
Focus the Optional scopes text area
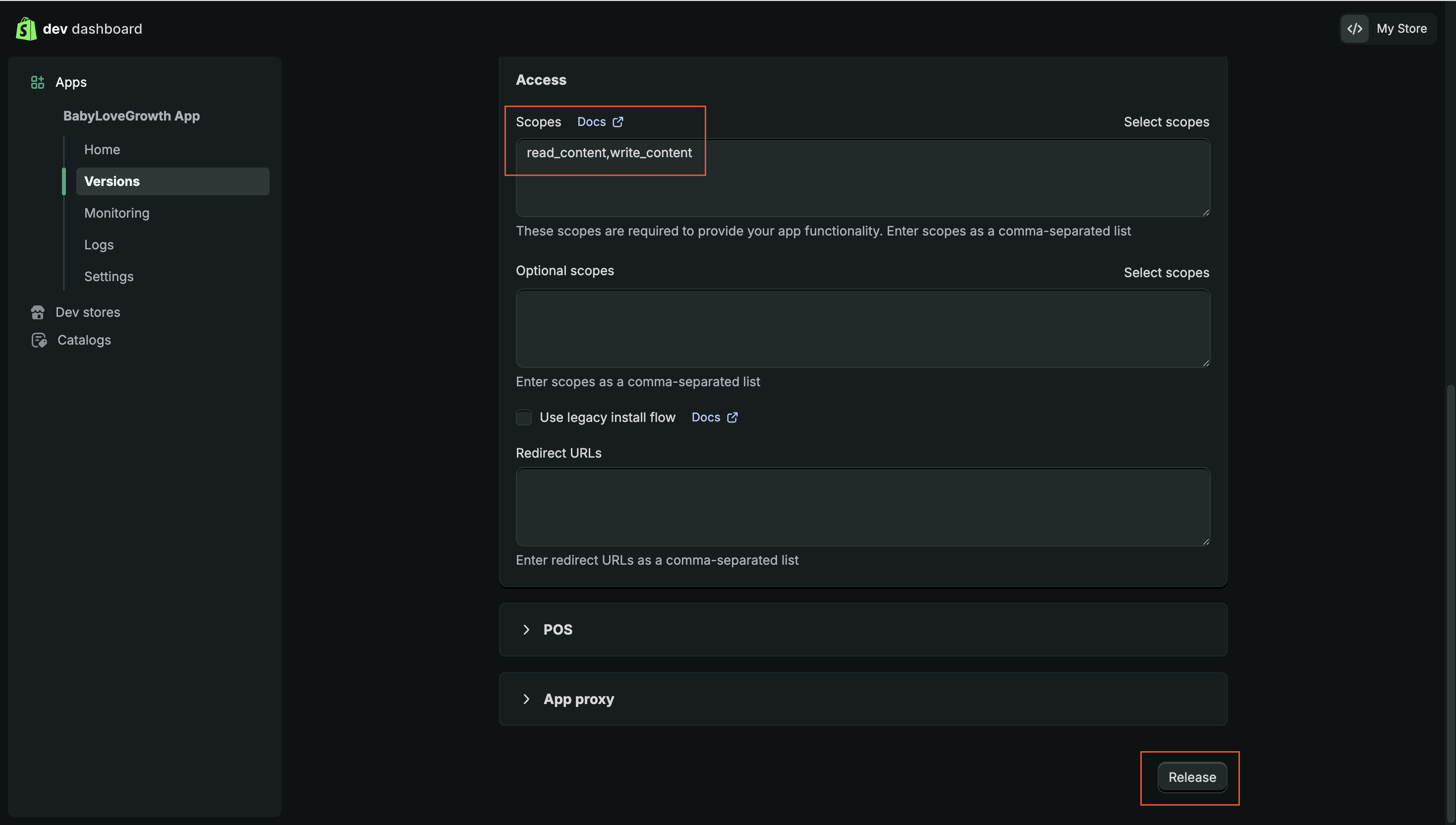pyautogui.click(x=862, y=329)
